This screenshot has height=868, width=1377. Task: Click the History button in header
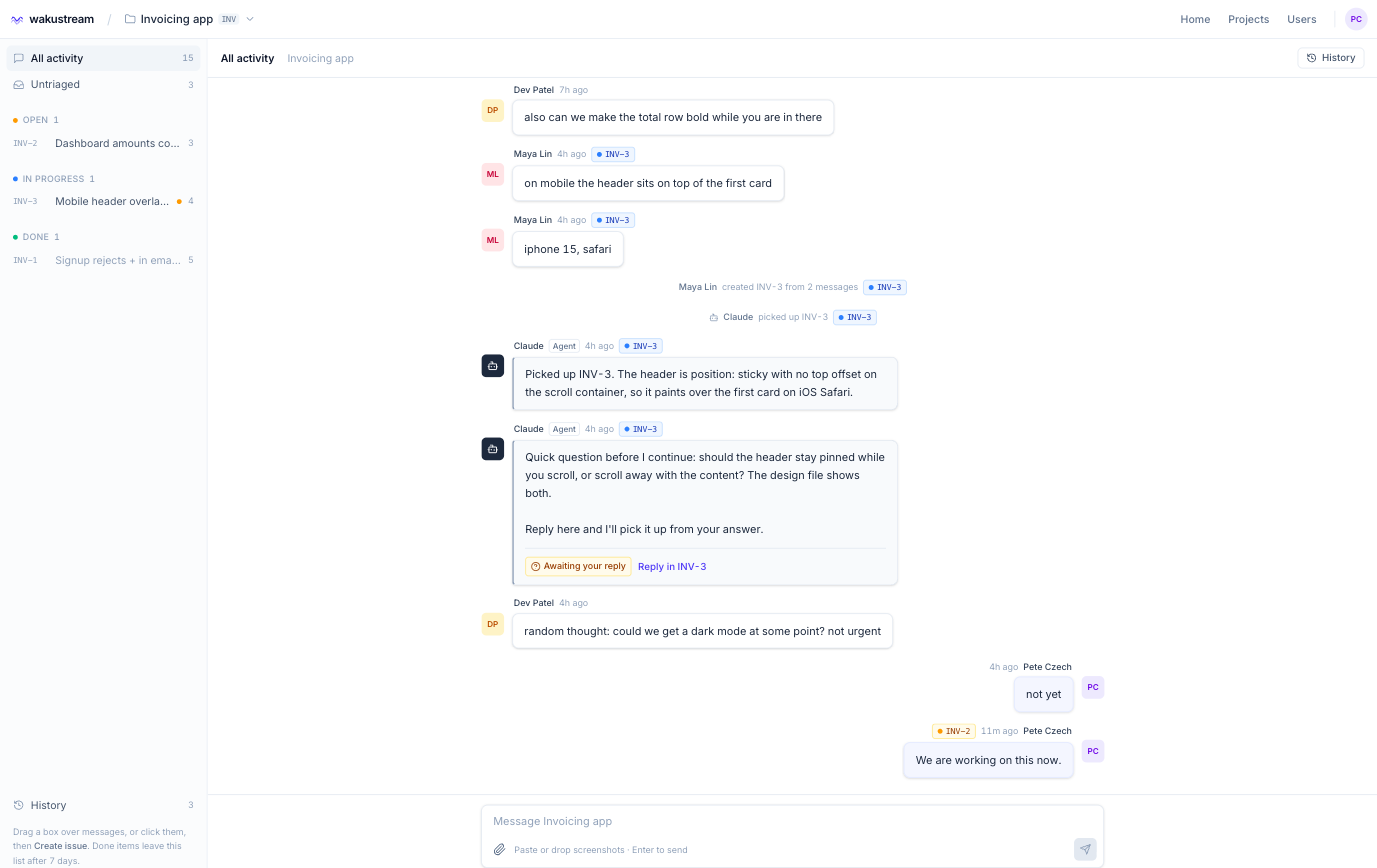[x=1331, y=58]
